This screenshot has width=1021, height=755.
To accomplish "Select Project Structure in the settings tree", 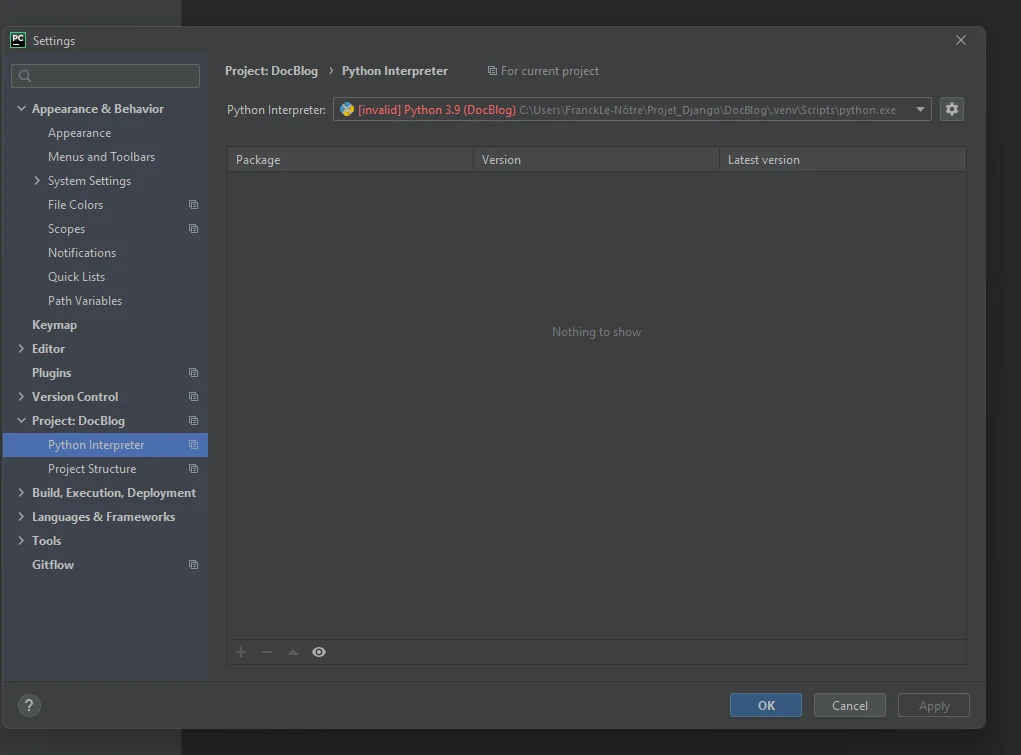I will click(92, 469).
